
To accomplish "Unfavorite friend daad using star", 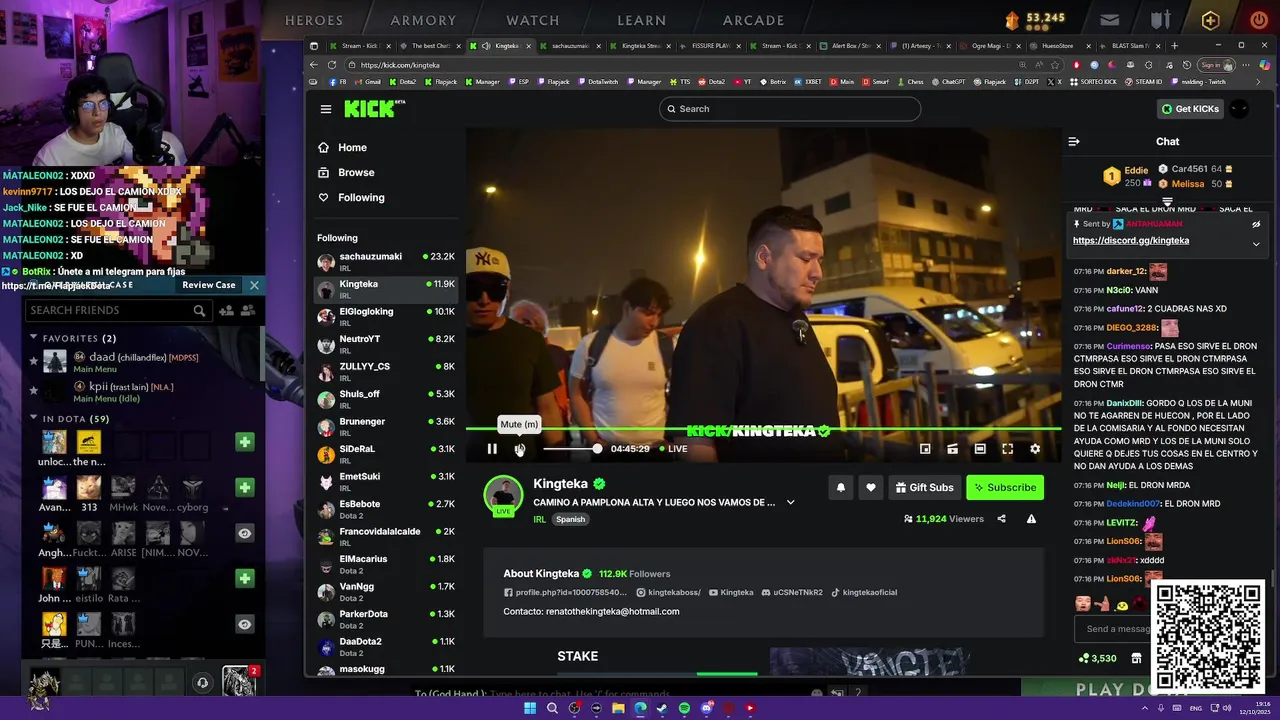I will [34, 360].
